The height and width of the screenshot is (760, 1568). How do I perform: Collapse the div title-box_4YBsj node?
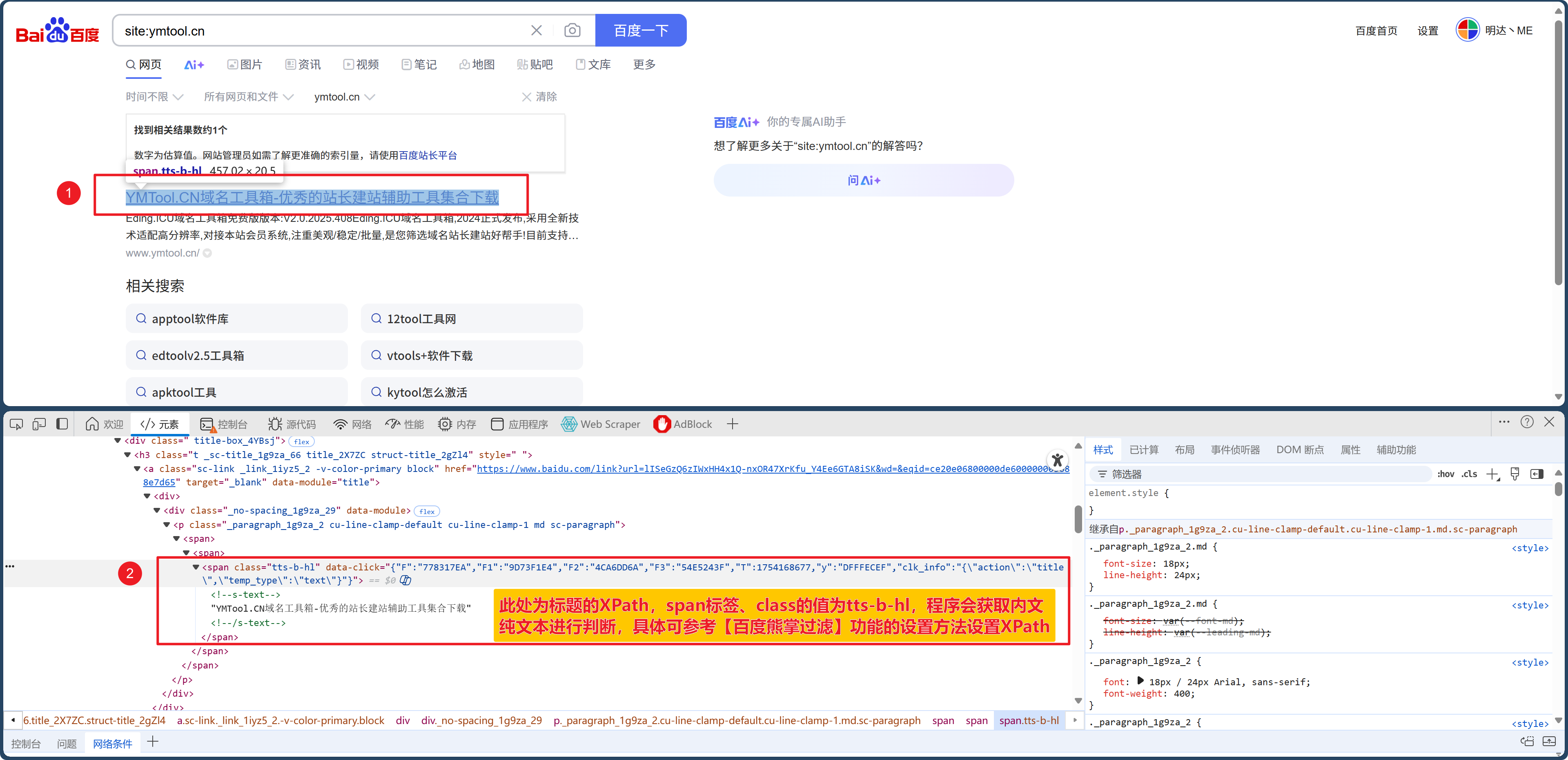pyautogui.click(x=118, y=440)
